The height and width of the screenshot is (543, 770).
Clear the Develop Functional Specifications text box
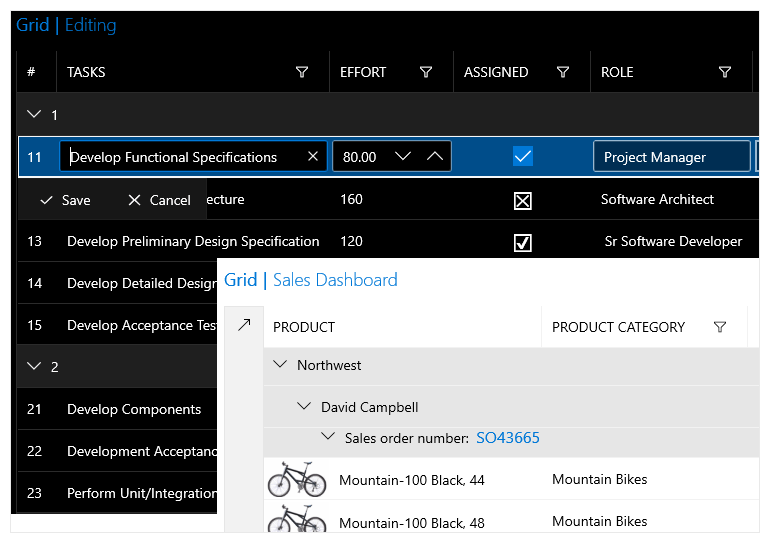[x=313, y=157]
